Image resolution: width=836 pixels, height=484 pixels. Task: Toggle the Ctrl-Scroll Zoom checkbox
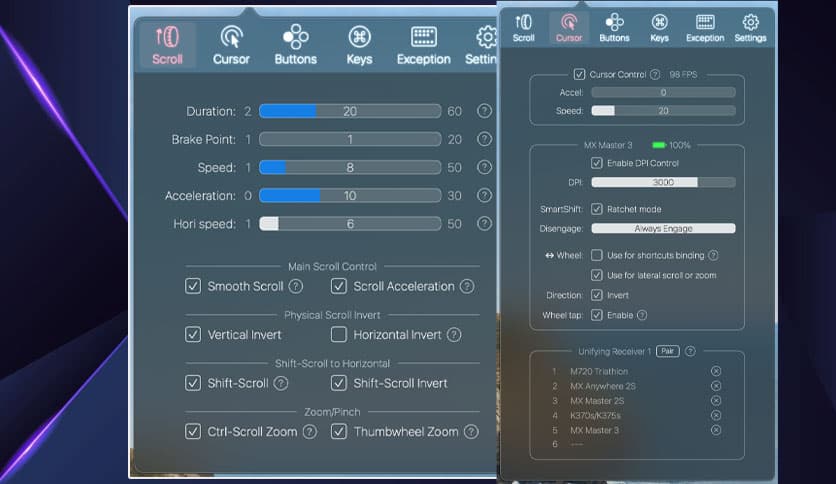click(193, 432)
